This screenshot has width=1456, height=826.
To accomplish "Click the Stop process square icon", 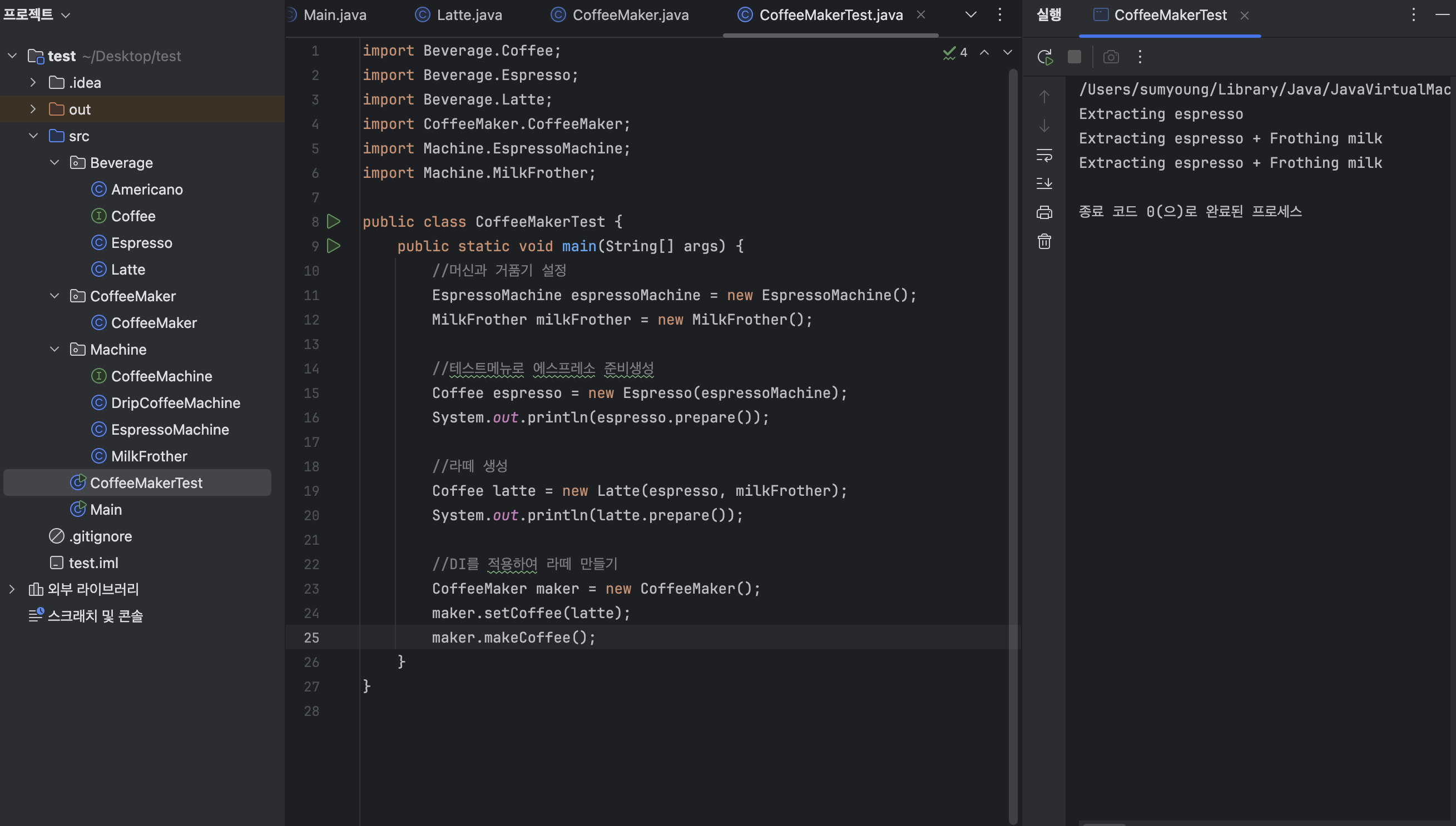I will point(1074,57).
